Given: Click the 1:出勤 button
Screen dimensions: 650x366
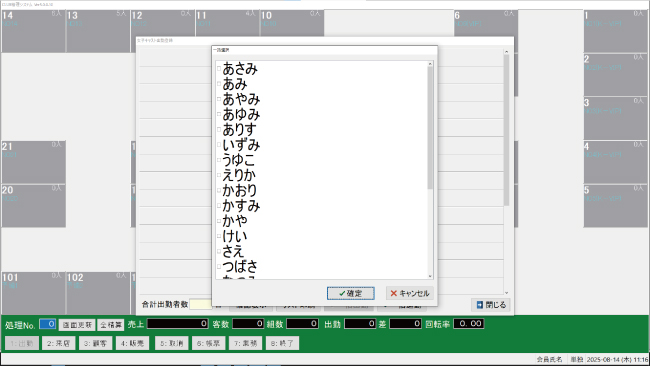Looking at the screenshot, I should pyautogui.click(x=22, y=343).
